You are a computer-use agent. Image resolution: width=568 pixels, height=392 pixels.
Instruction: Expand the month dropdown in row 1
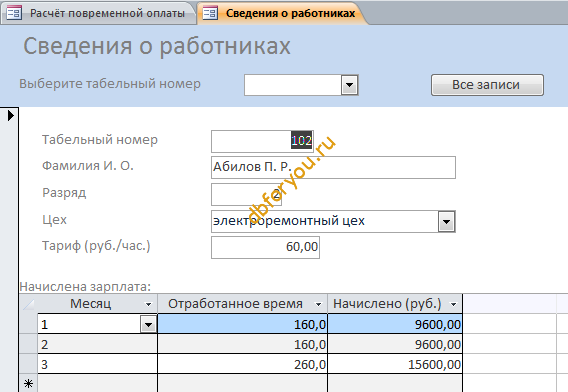click(149, 324)
